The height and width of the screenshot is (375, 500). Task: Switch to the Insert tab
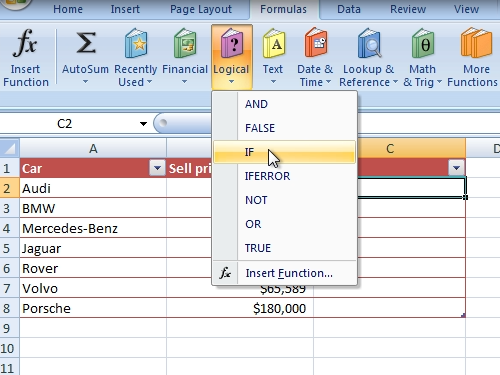tap(125, 9)
